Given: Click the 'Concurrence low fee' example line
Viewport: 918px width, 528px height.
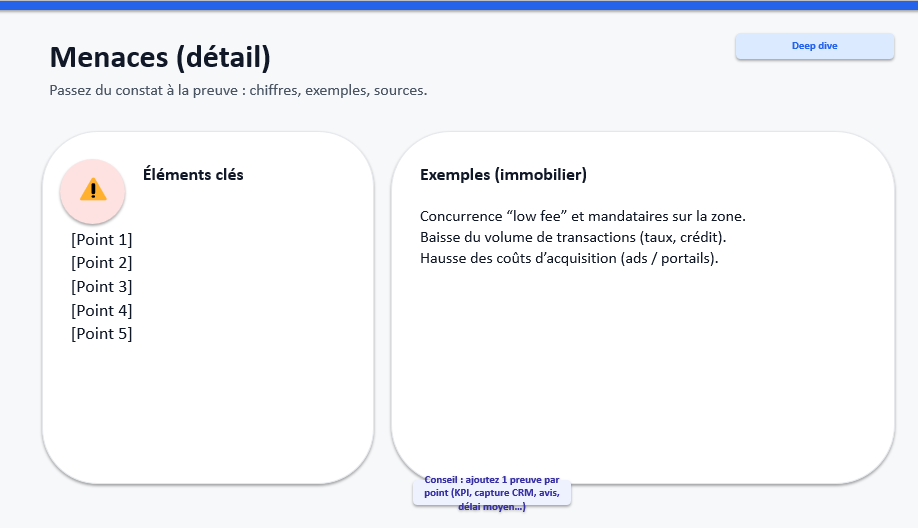Looking at the screenshot, I should coord(583,216).
